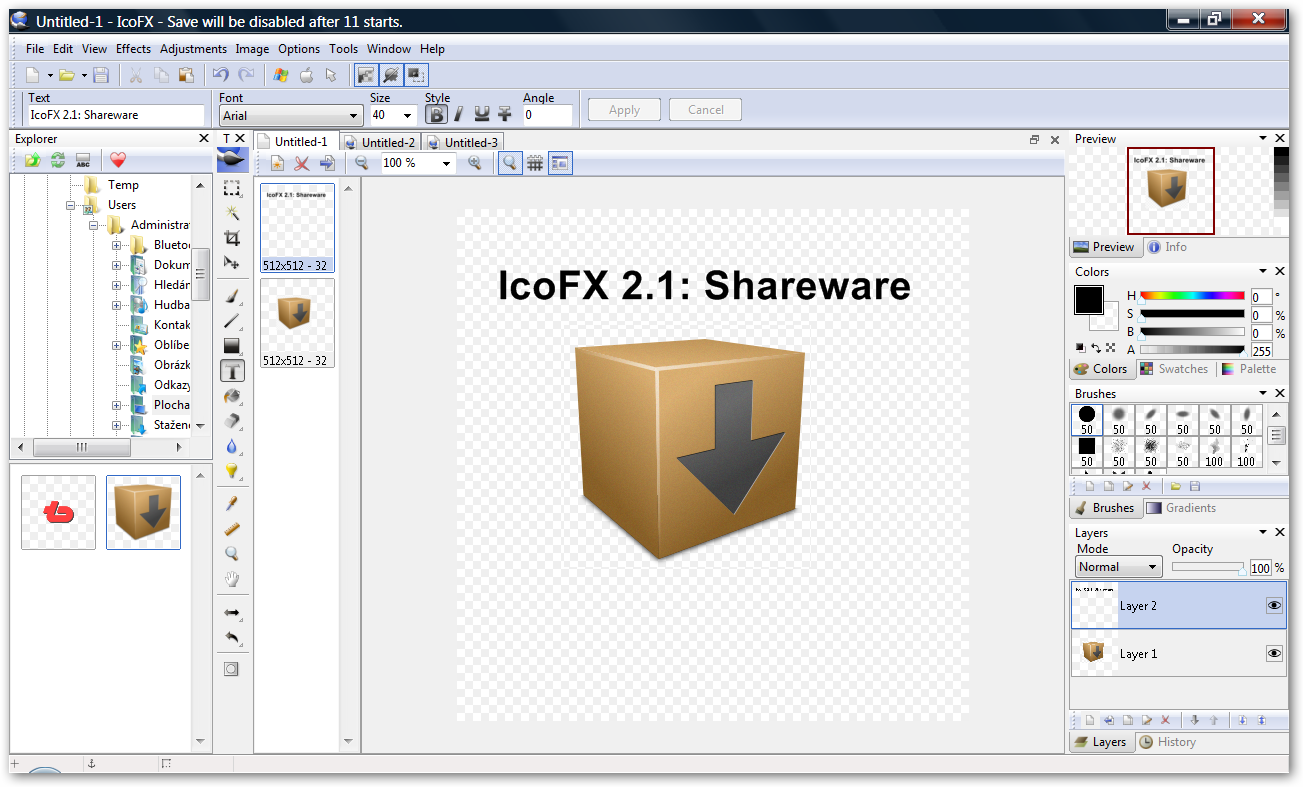Select the magnifier zoom tool in toolbox
Image resolution: width=1303 pixels, height=787 pixels.
point(232,554)
